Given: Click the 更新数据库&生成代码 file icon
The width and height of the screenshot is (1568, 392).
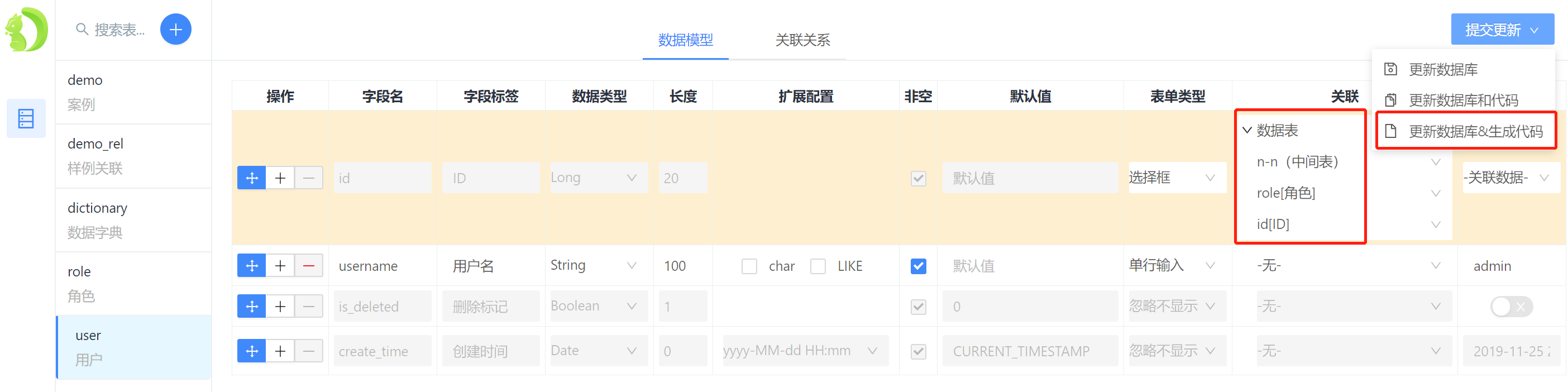Looking at the screenshot, I should pos(1390,131).
